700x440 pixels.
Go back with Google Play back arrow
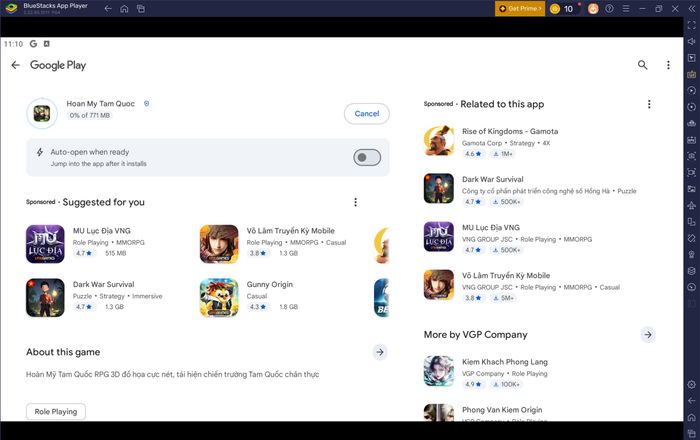tap(16, 65)
